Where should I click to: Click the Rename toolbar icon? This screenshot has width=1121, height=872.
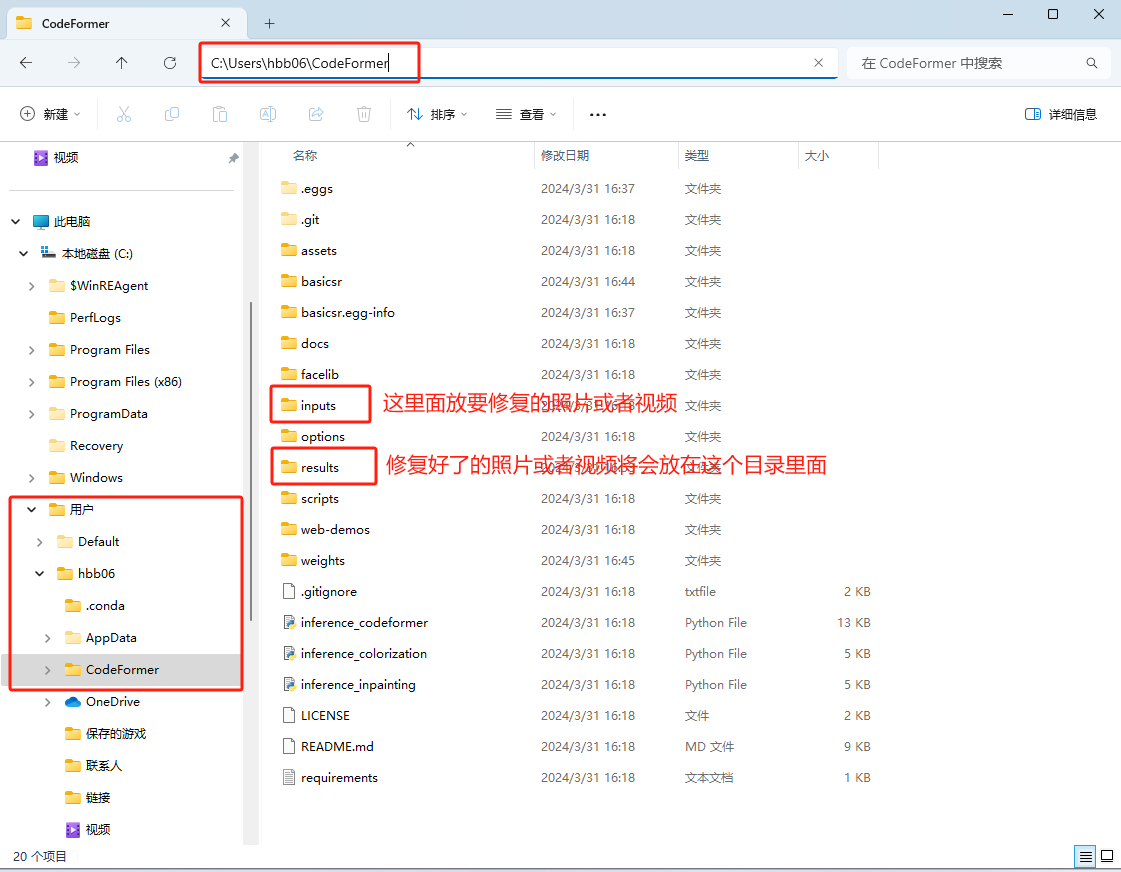(x=267, y=114)
